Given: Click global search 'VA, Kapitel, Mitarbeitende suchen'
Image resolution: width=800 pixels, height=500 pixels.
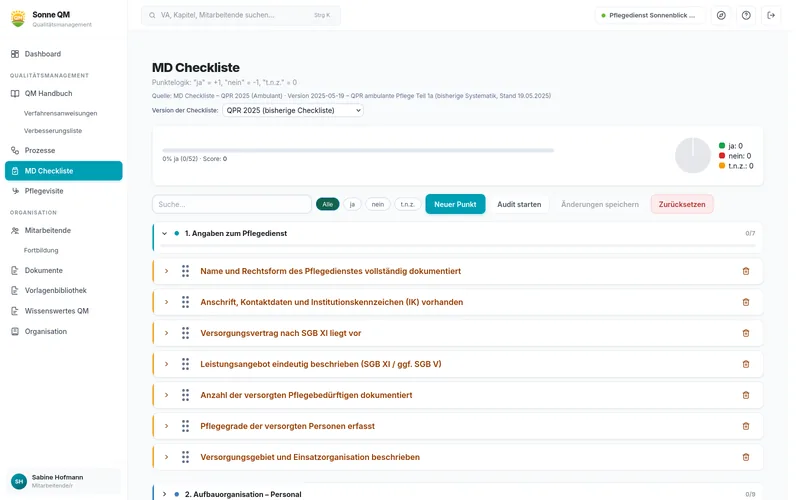Looking at the screenshot, I should tap(241, 15).
